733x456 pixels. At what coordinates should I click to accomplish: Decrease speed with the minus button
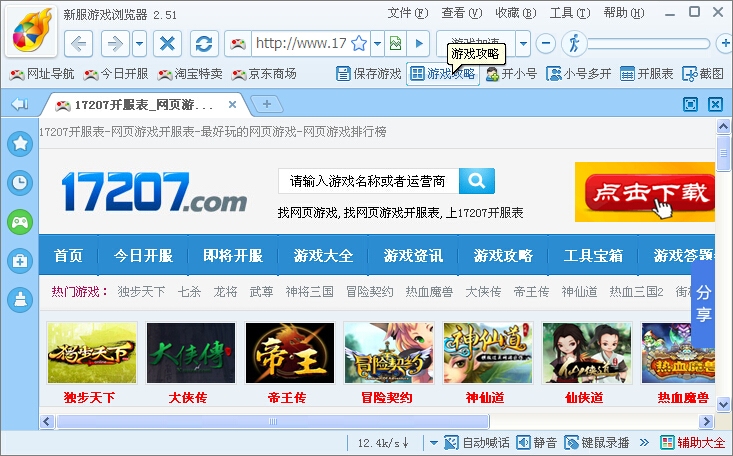click(x=546, y=44)
